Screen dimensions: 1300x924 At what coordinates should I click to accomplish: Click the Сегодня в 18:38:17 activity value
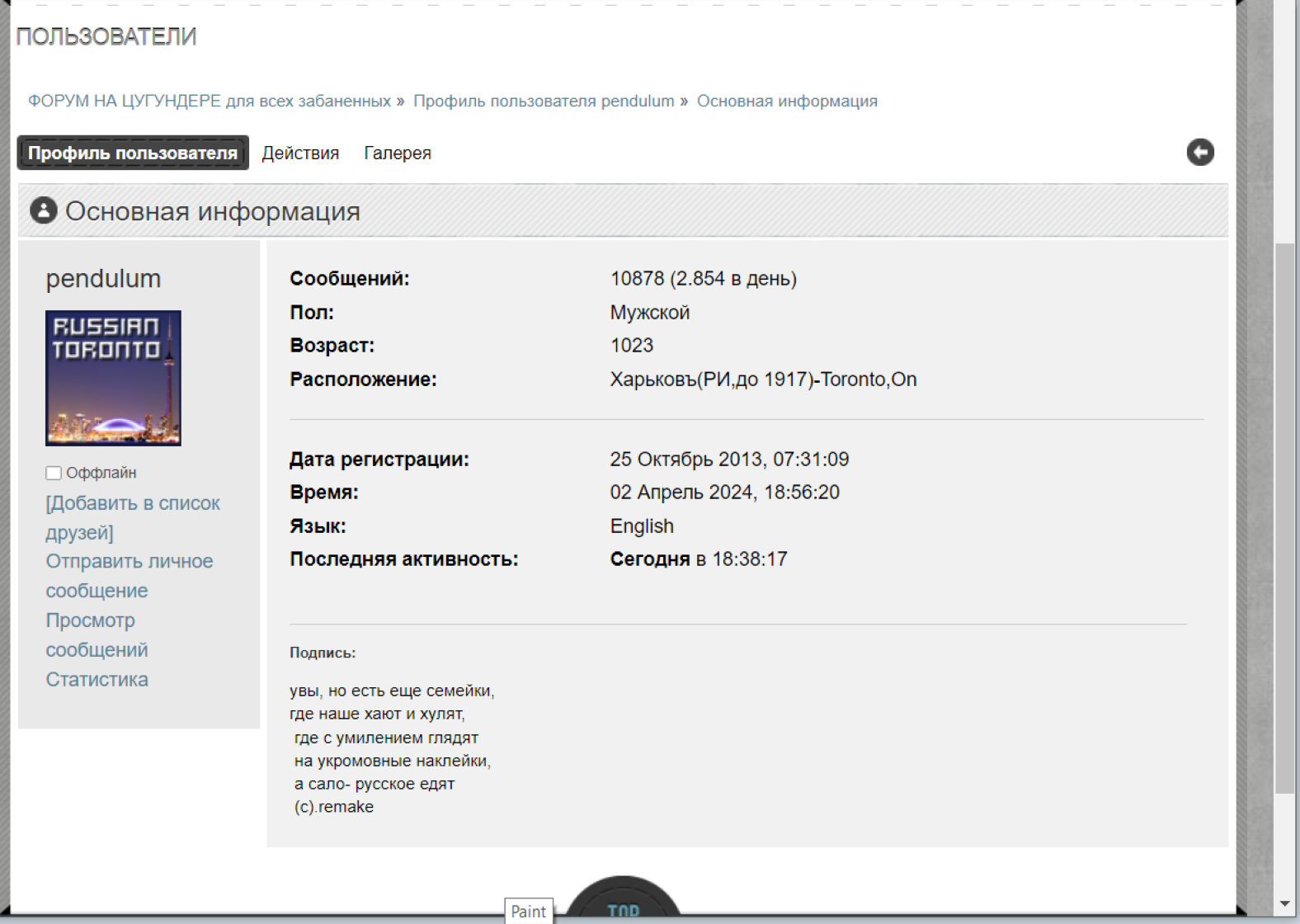699,559
